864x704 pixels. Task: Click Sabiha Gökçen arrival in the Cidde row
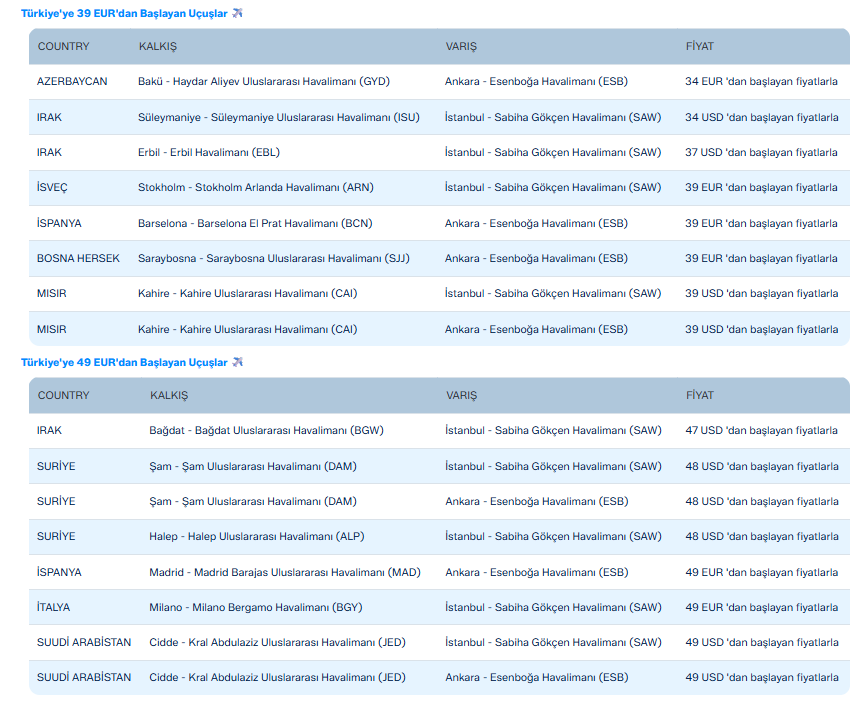coord(553,643)
